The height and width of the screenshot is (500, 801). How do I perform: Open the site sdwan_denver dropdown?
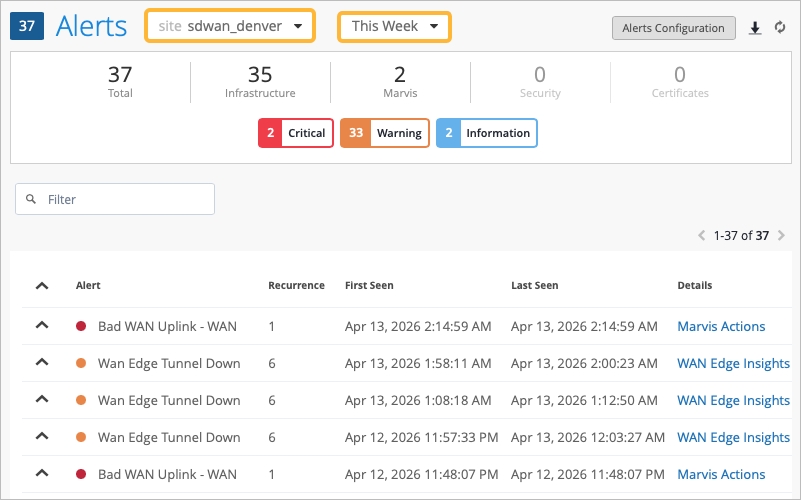(x=230, y=26)
